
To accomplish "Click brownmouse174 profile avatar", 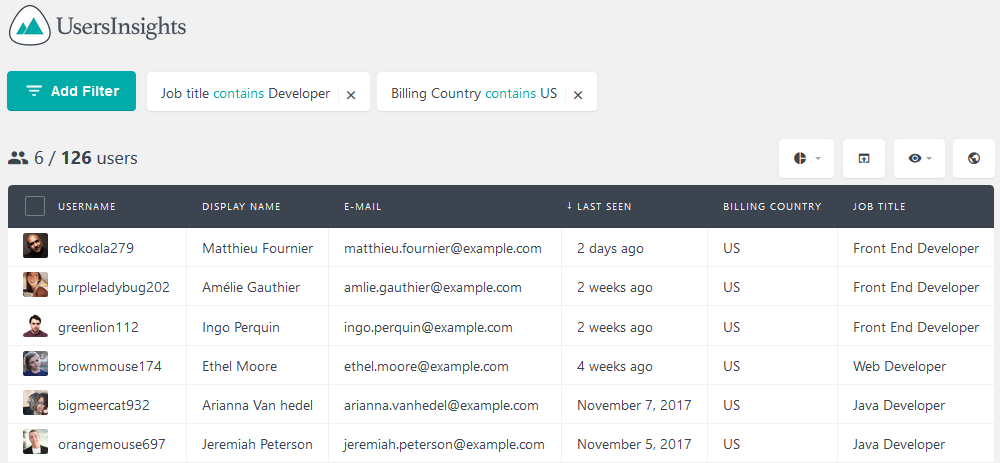I will click(x=35, y=364).
